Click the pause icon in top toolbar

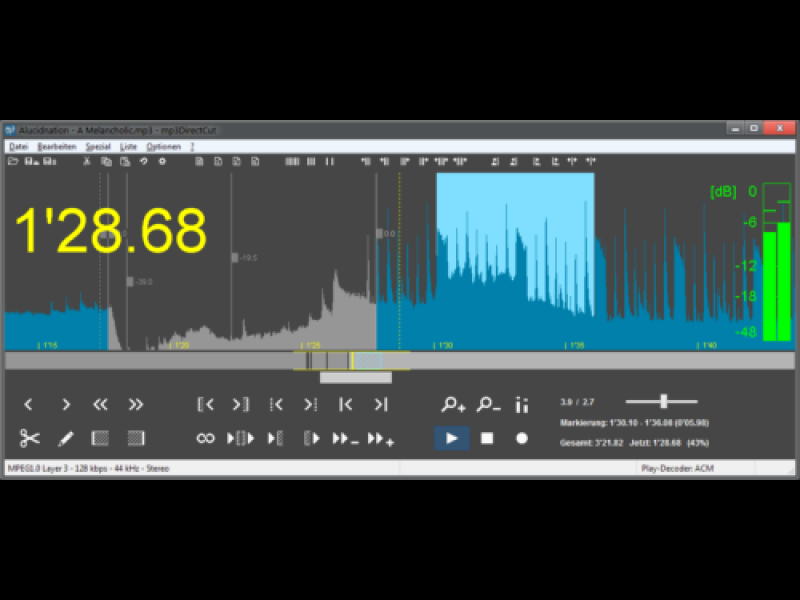tap(329, 161)
